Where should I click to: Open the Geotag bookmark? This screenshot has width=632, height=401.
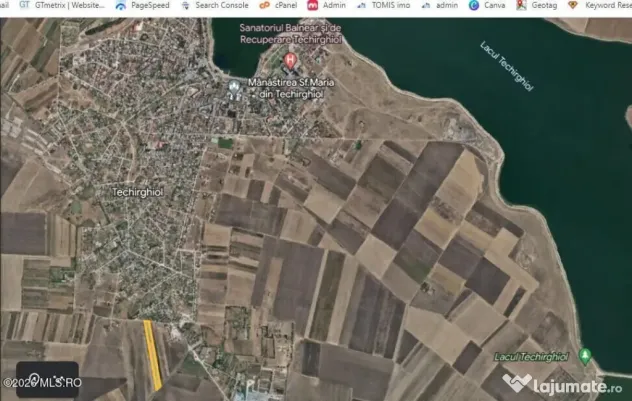tap(538, 5)
